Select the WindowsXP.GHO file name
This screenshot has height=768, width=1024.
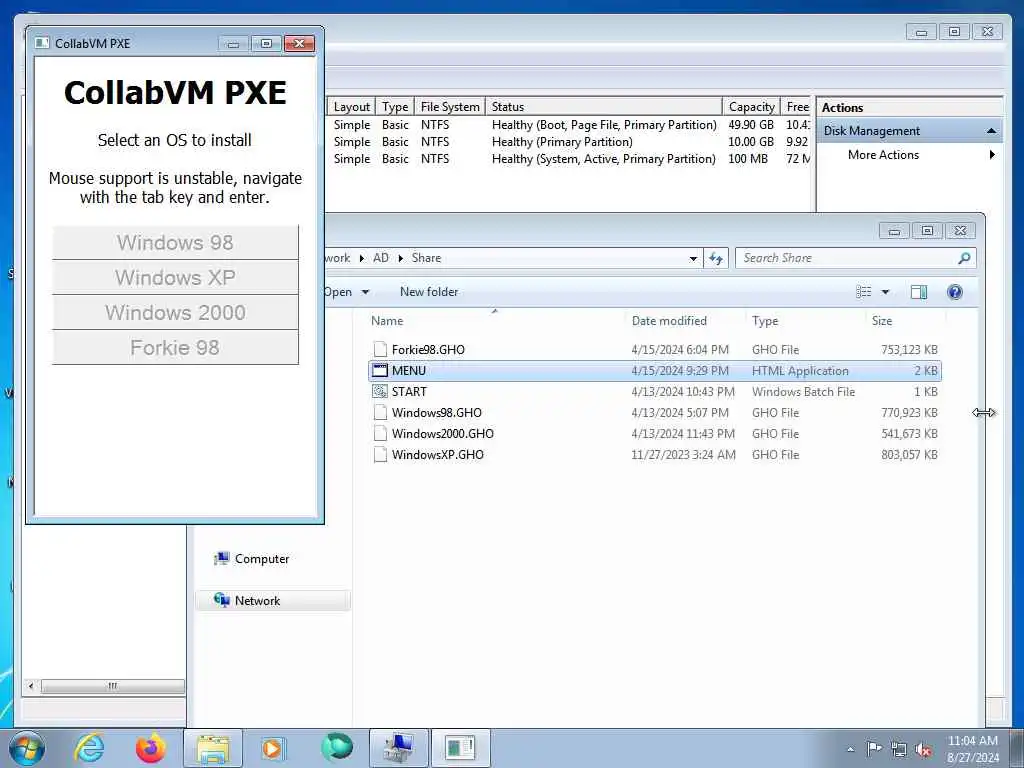pos(438,455)
